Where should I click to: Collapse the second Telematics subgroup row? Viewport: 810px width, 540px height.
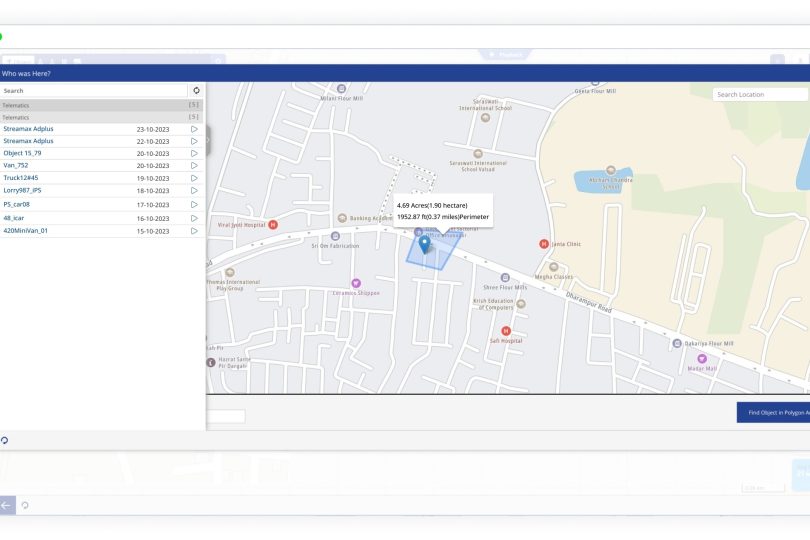[x=100, y=117]
